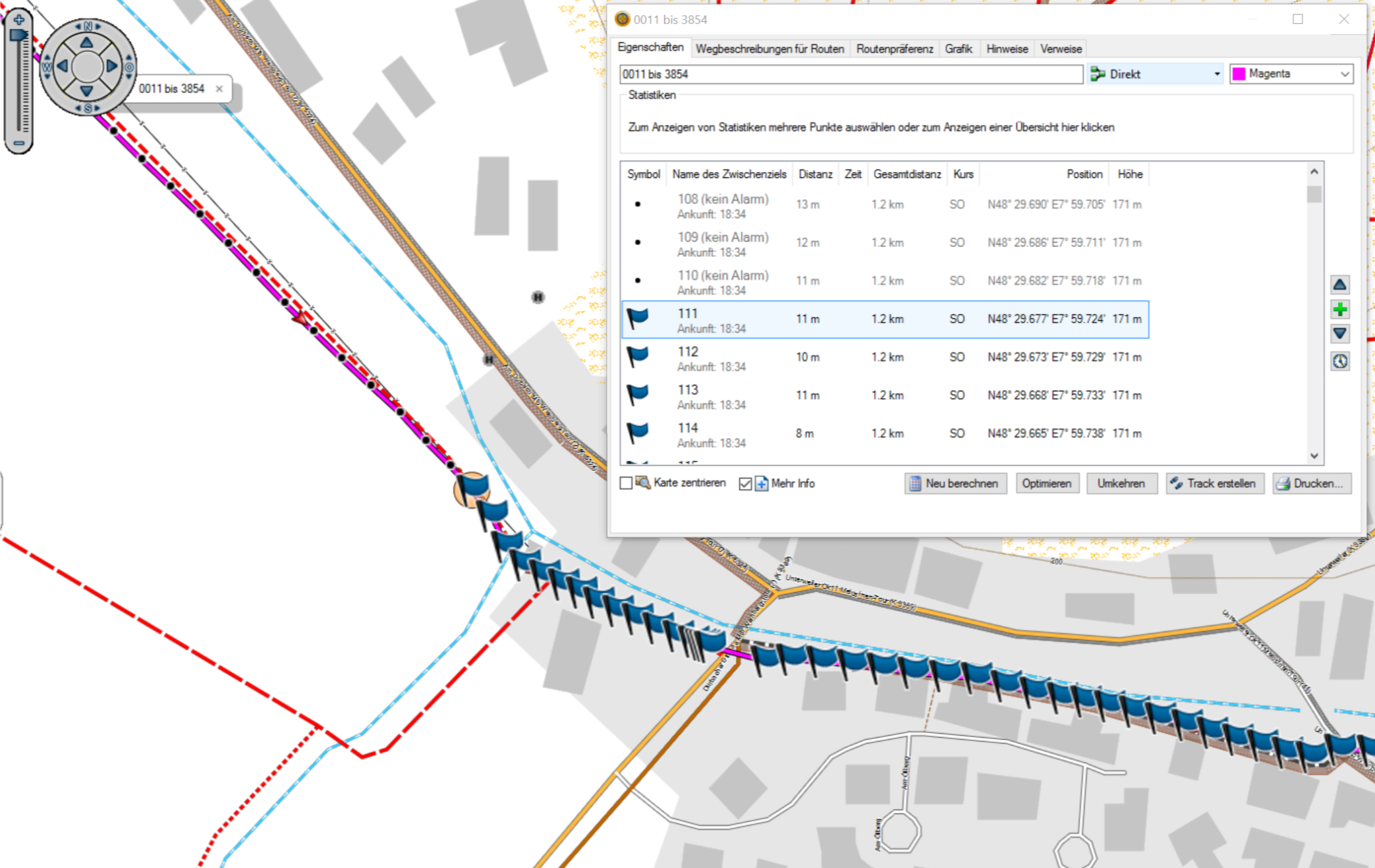The height and width of the screenshot is (868, 1375).
Task: Enable Karte zentrieren checkbox
Action: (x=626, y=483)
